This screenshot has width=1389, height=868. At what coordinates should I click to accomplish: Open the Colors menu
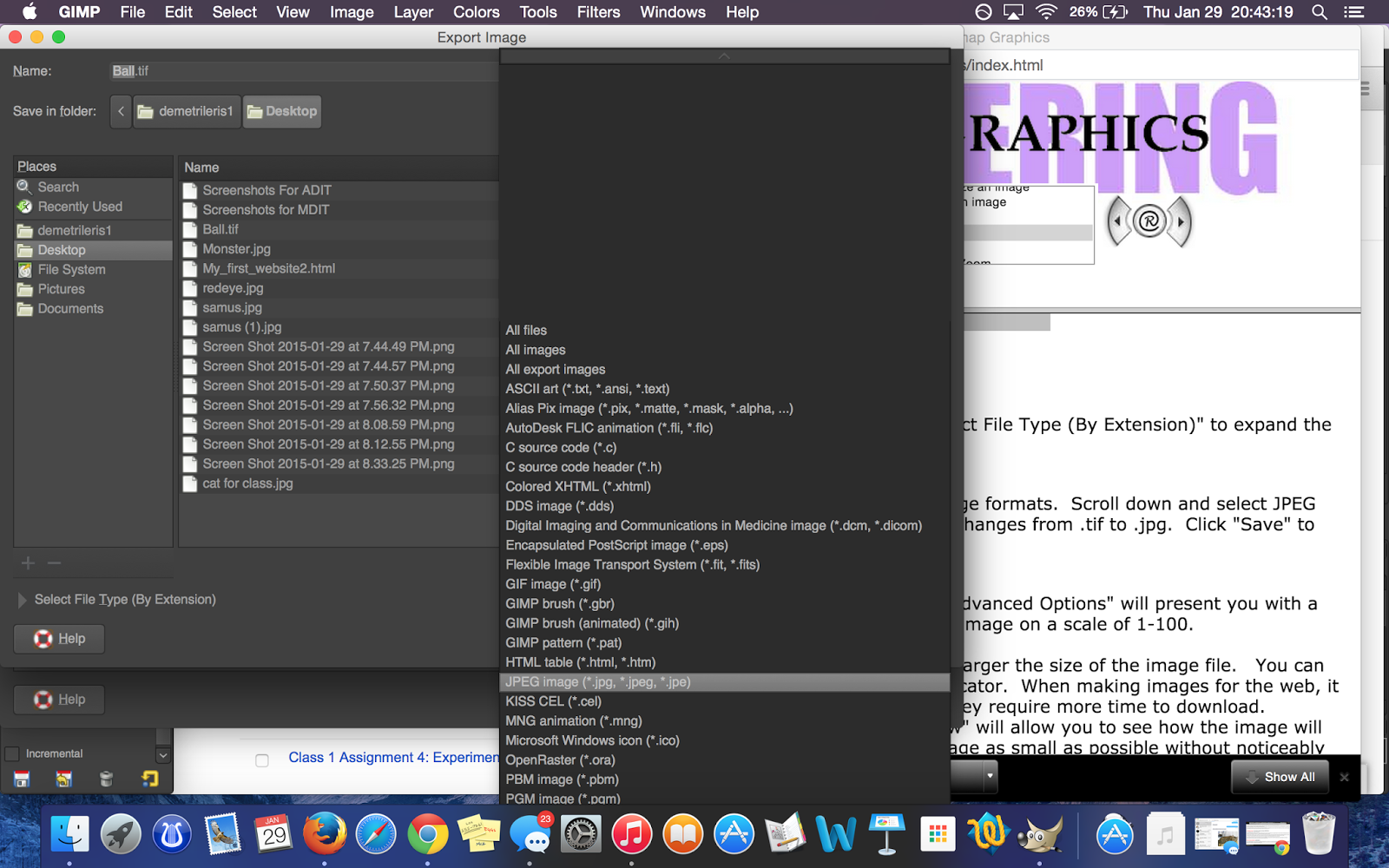(477, 12)
